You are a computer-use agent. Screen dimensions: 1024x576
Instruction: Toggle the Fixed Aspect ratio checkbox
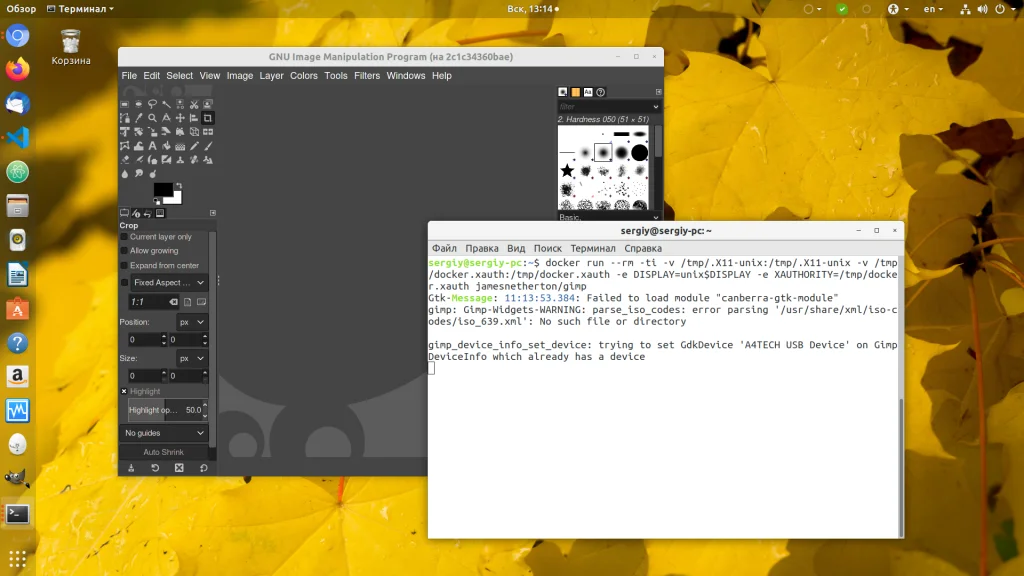(124, 283)
